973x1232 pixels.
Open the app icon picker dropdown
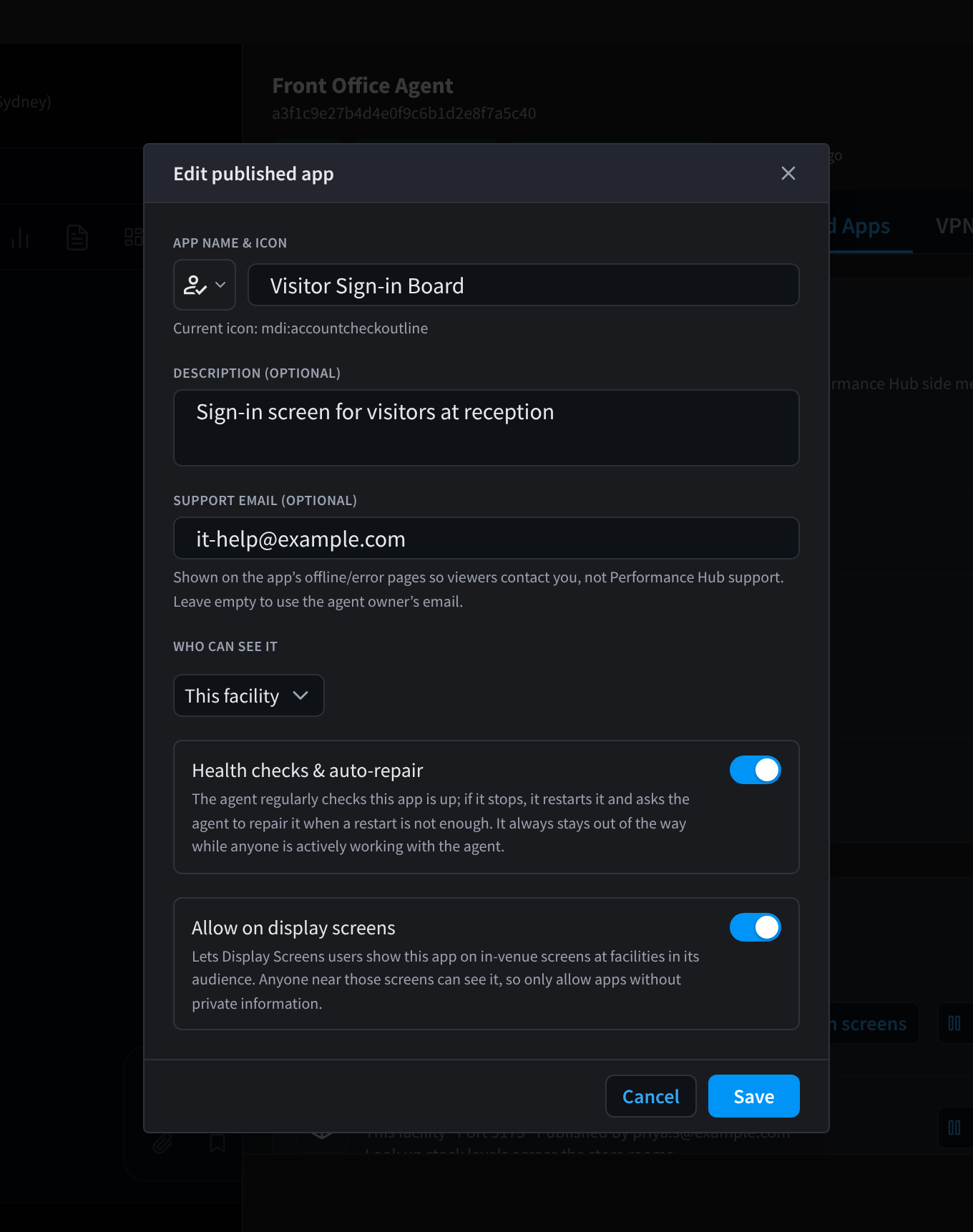[205, 285]
